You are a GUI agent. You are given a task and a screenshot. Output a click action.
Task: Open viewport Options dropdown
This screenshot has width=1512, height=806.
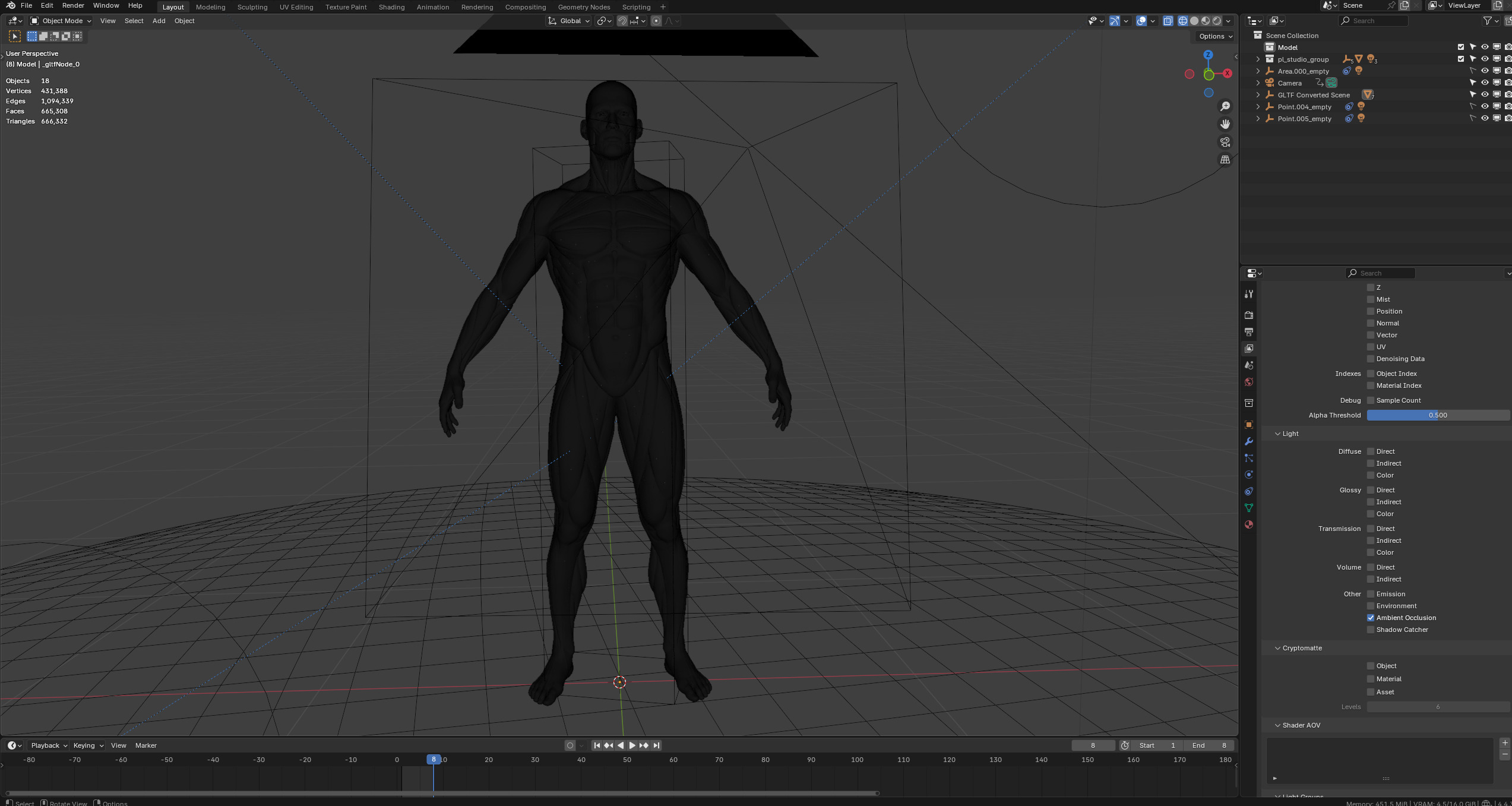[x=1215, y=36]
